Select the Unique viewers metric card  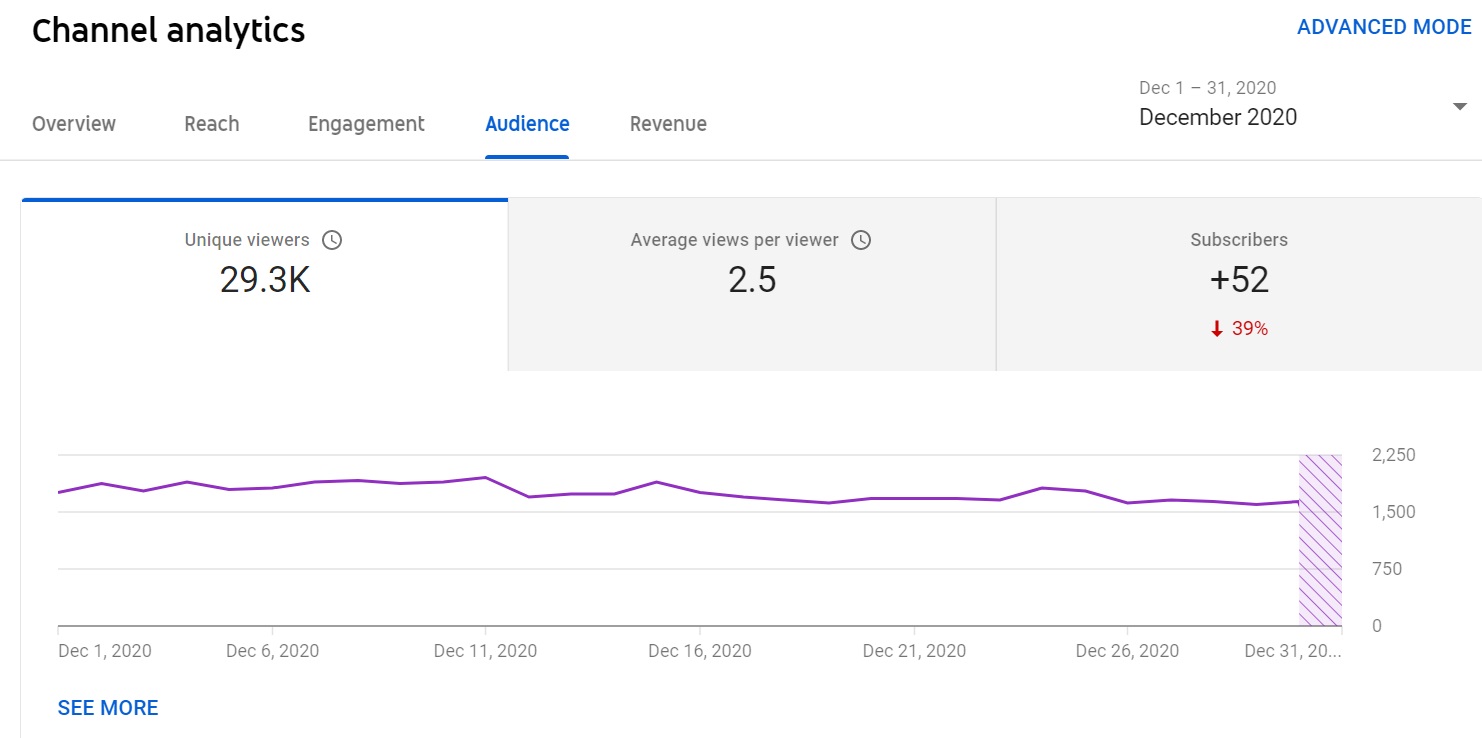(x=265, y=285)
